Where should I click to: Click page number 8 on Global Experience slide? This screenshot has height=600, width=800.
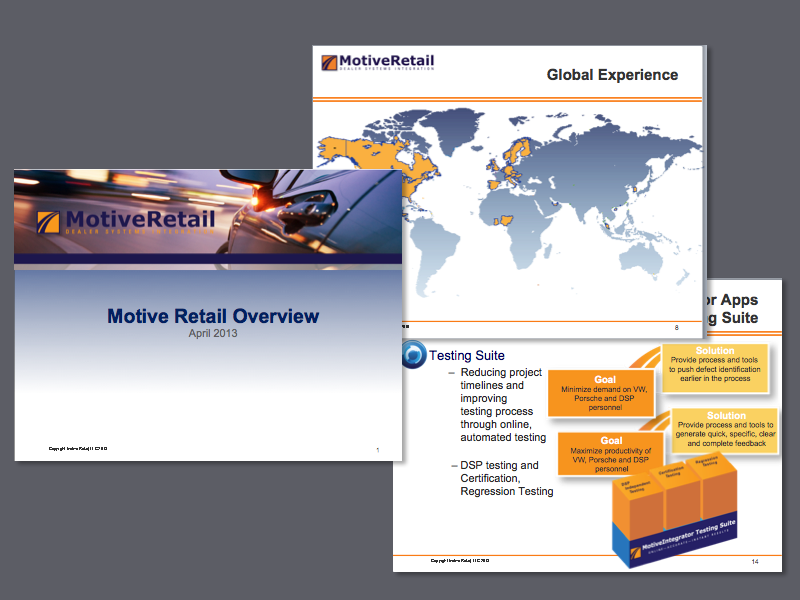click(x=677, y=328)
